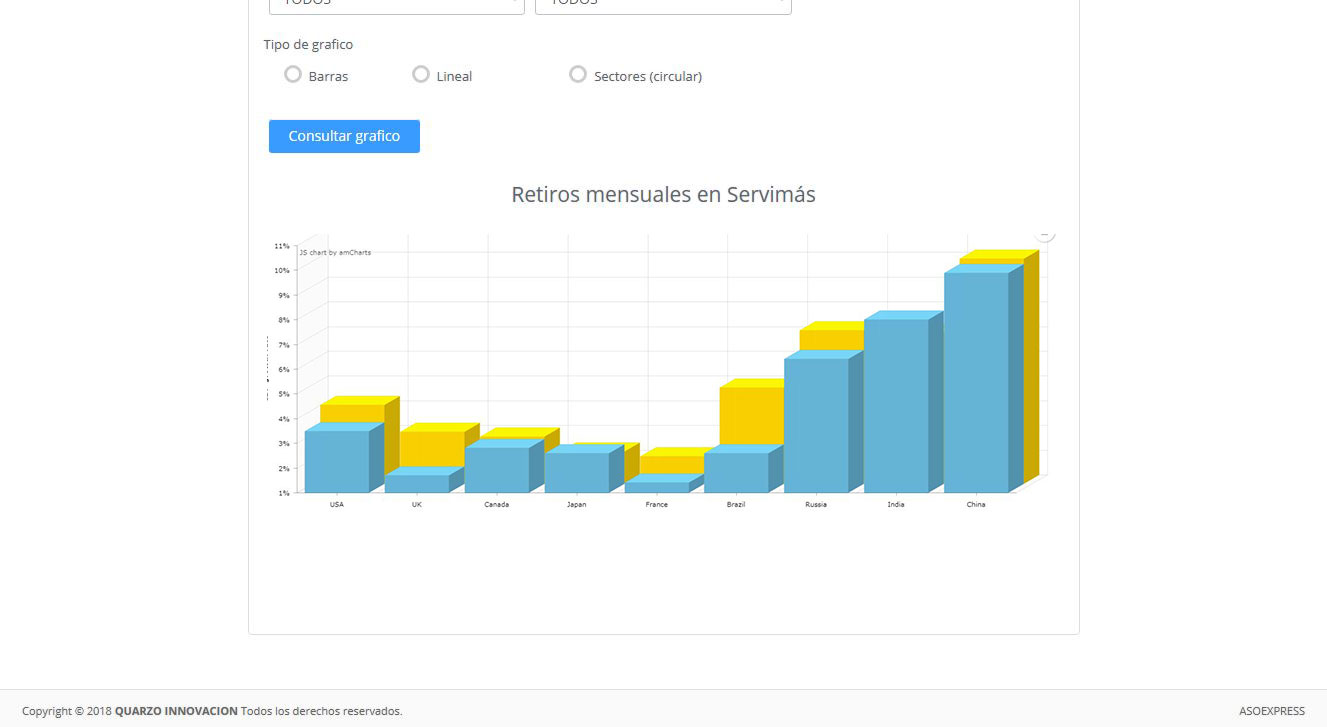This screenshot has width=1327, height=727.
Task: Click the Tipo de grafico label
Action: click(x=308, y=44)
